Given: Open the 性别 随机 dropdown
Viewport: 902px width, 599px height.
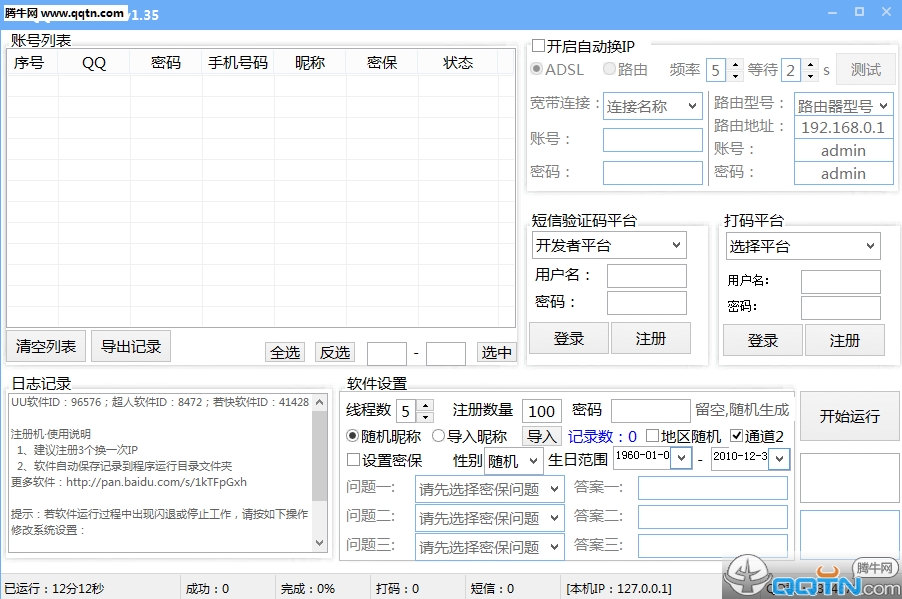Looking at the screenshot, I should click(514, 461).
